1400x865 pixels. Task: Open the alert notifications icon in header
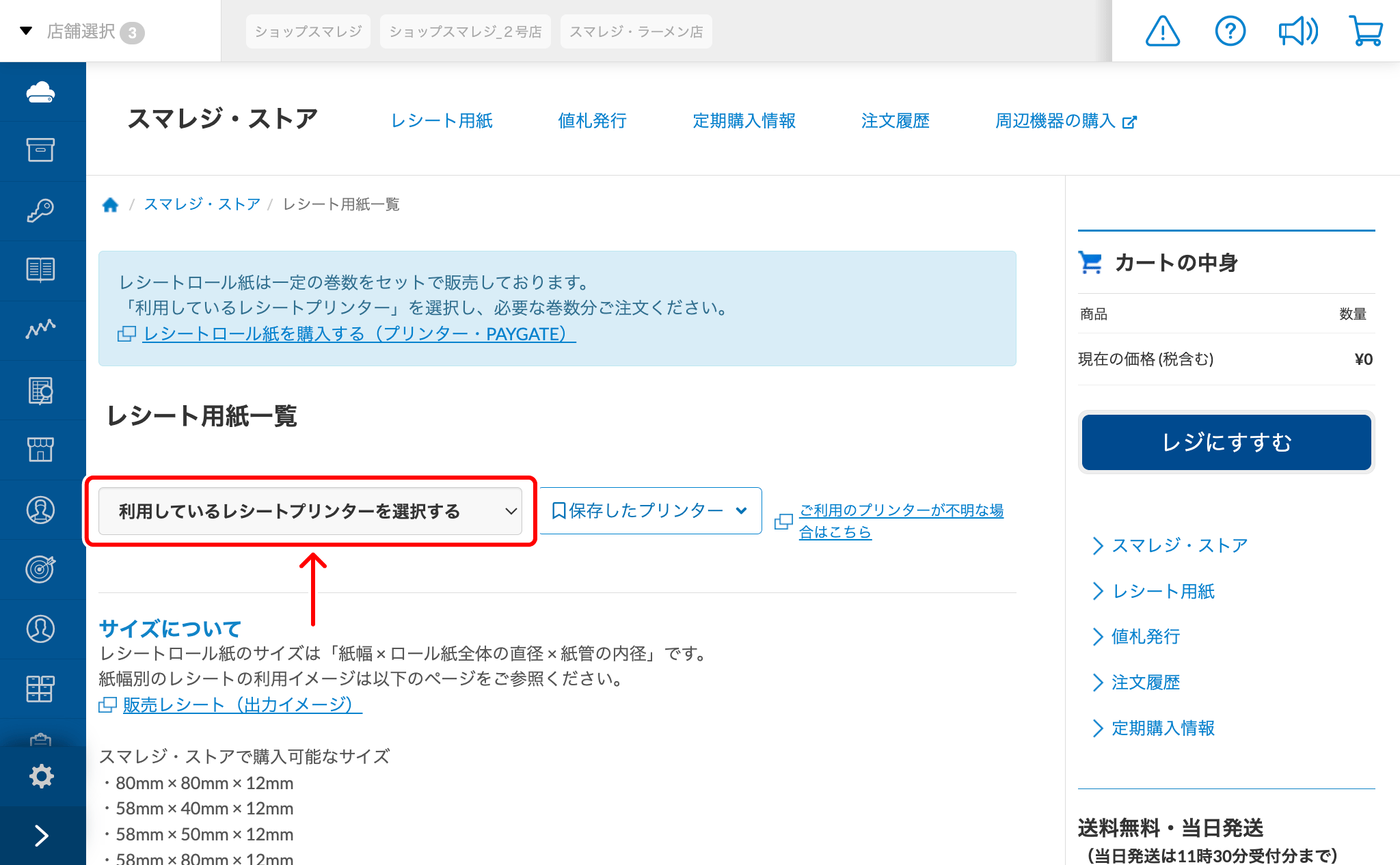pyautogui.click(x=1163, y=30)
